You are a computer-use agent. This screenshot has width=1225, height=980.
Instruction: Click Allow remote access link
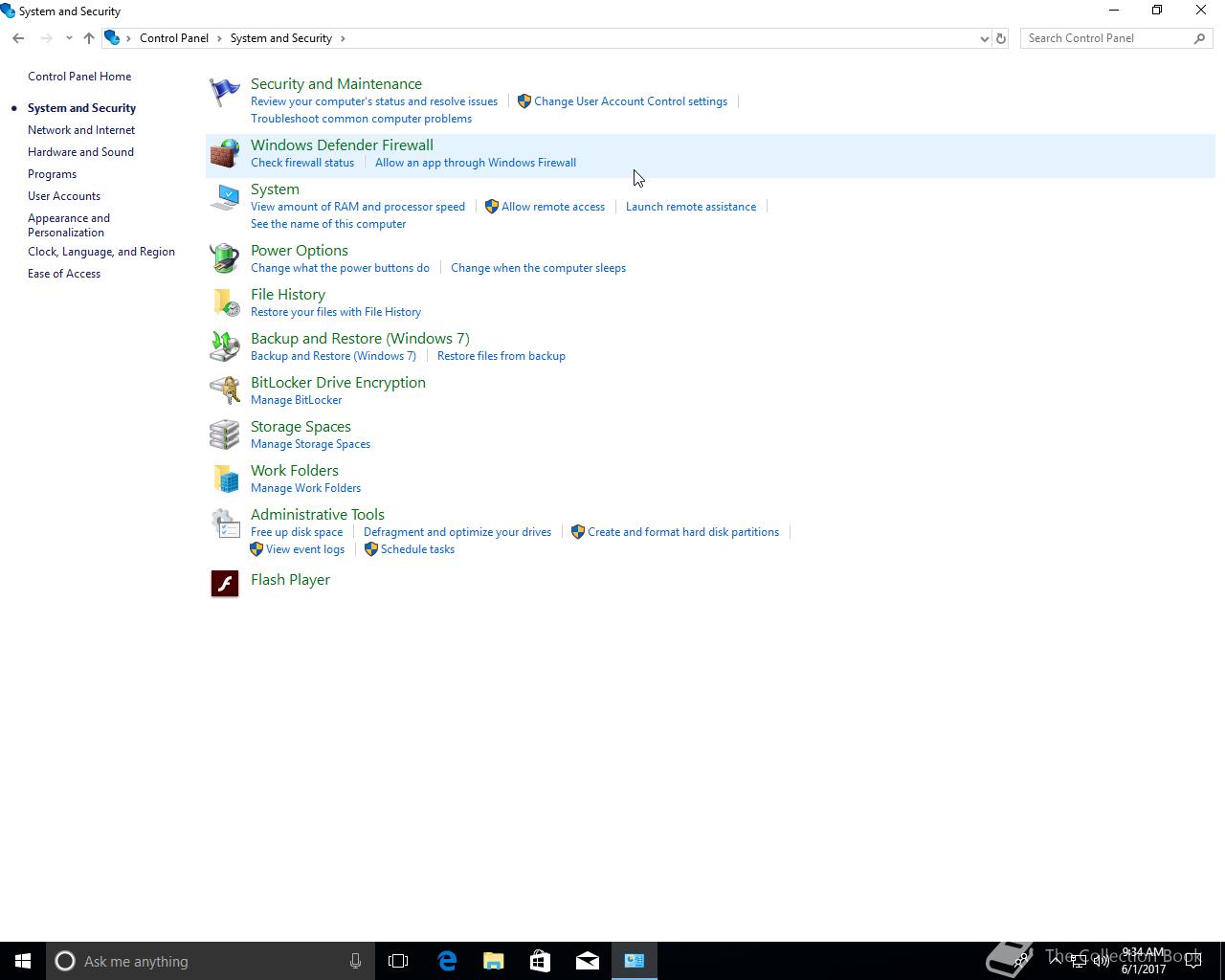[553, 207]
